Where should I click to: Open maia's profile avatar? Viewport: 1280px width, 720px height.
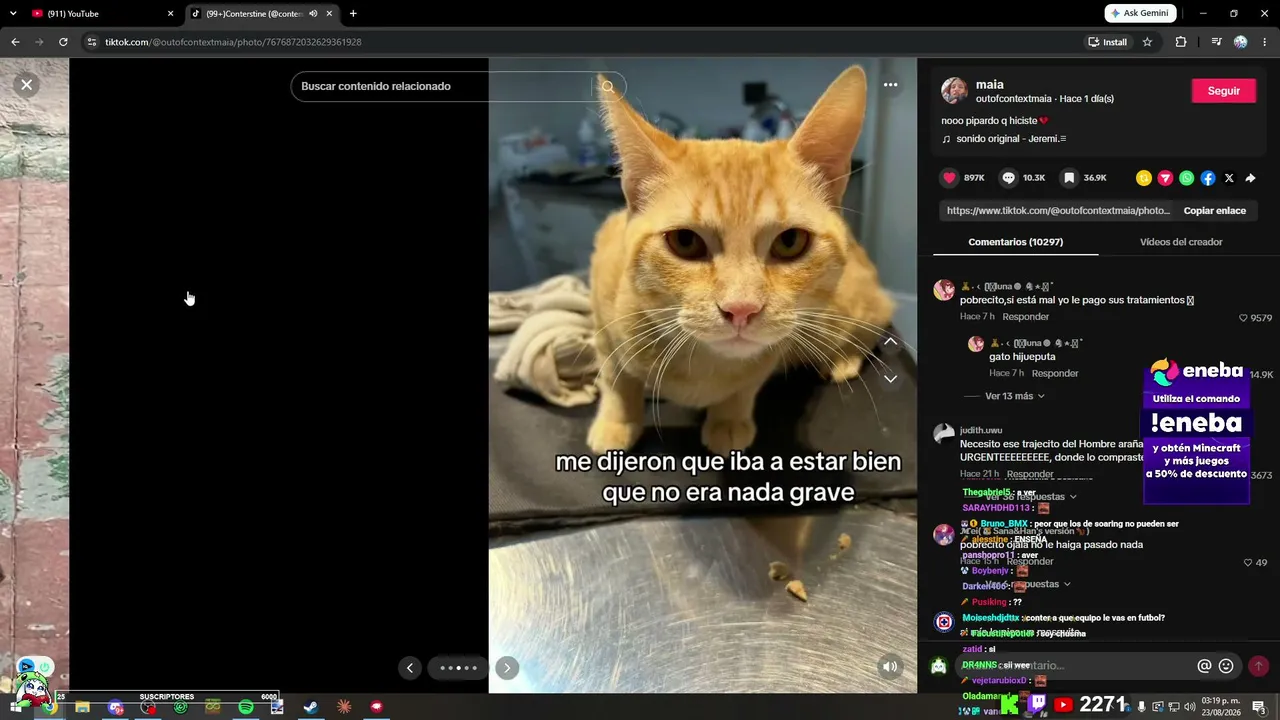(x=954, y=91)
